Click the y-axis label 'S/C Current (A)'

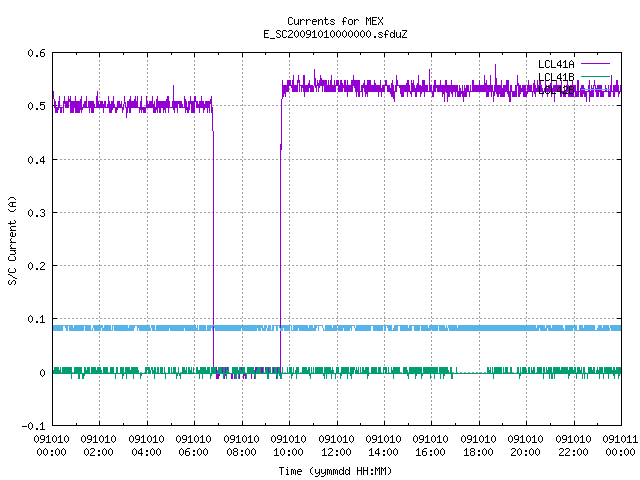click(x=13, y=241)
